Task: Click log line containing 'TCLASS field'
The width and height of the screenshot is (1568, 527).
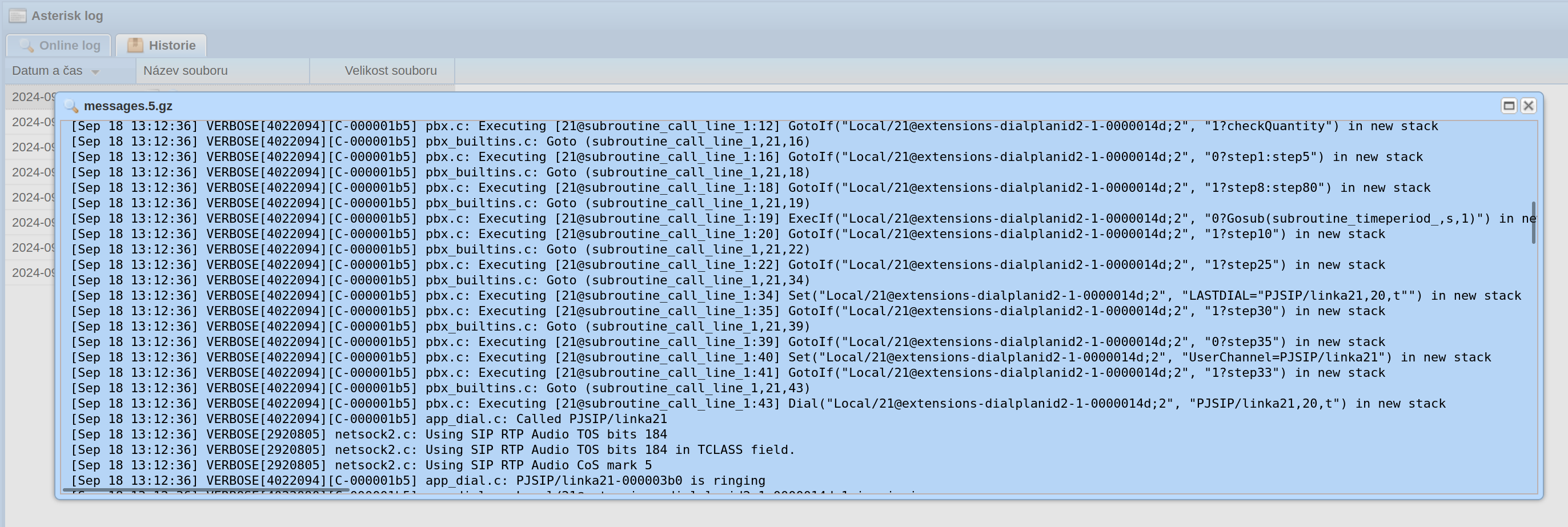Action: [x=433, y=450]
